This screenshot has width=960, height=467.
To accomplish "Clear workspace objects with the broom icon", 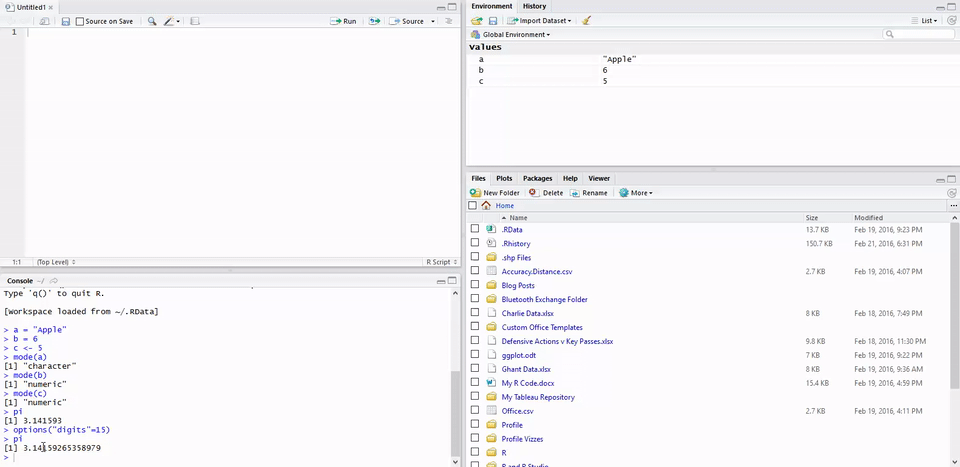I will pyautogui.click(x=586, y=20).
